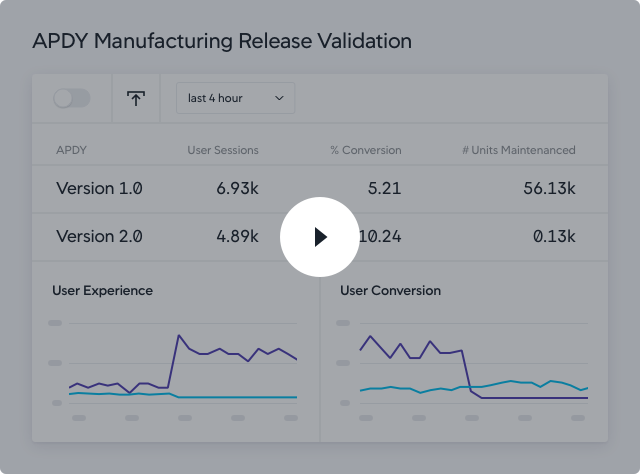
Task: Click the 0.13k units value
Action: click(554, 236)
